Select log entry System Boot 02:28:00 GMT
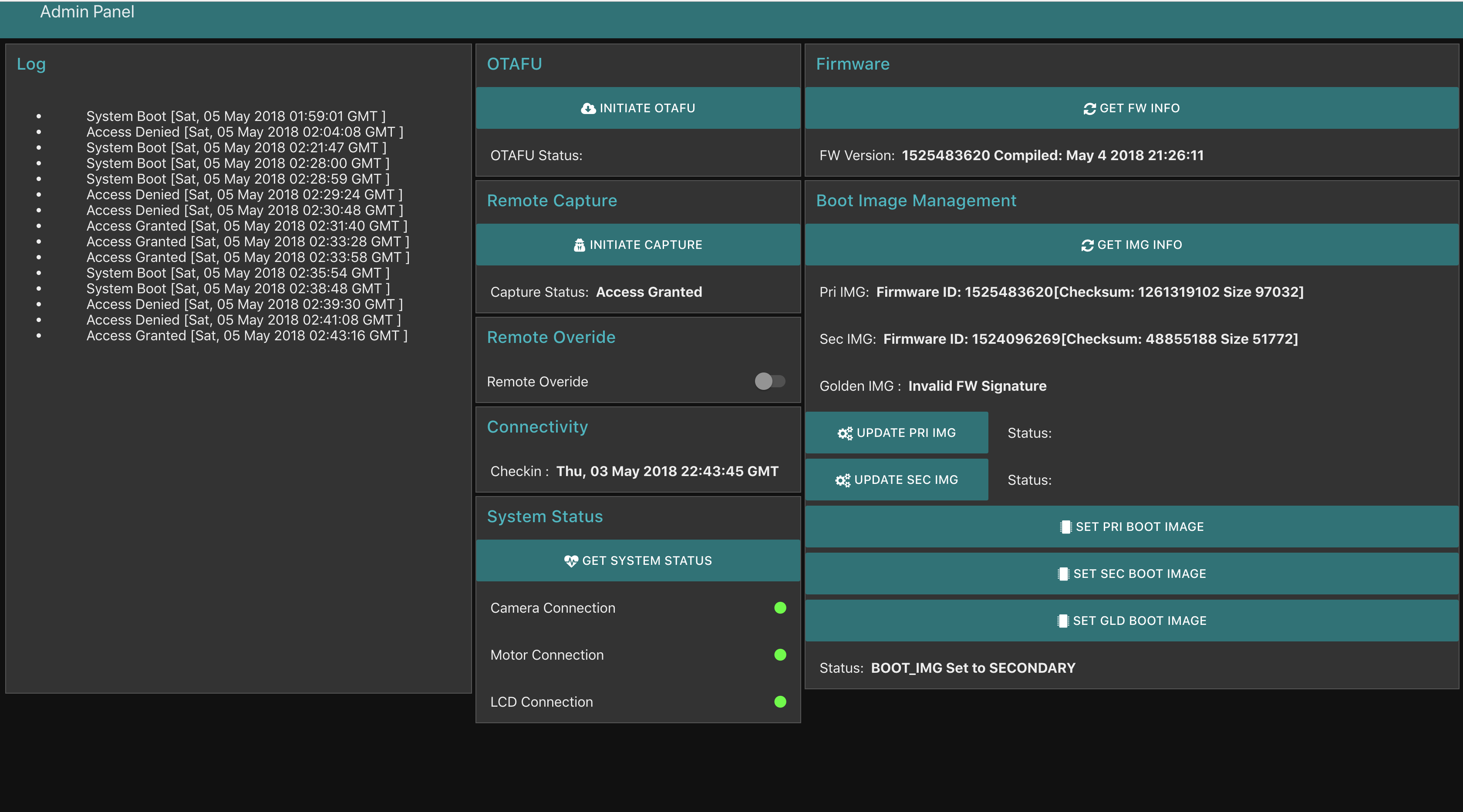This screenshot has width=1463, height=812. point(238,164)
